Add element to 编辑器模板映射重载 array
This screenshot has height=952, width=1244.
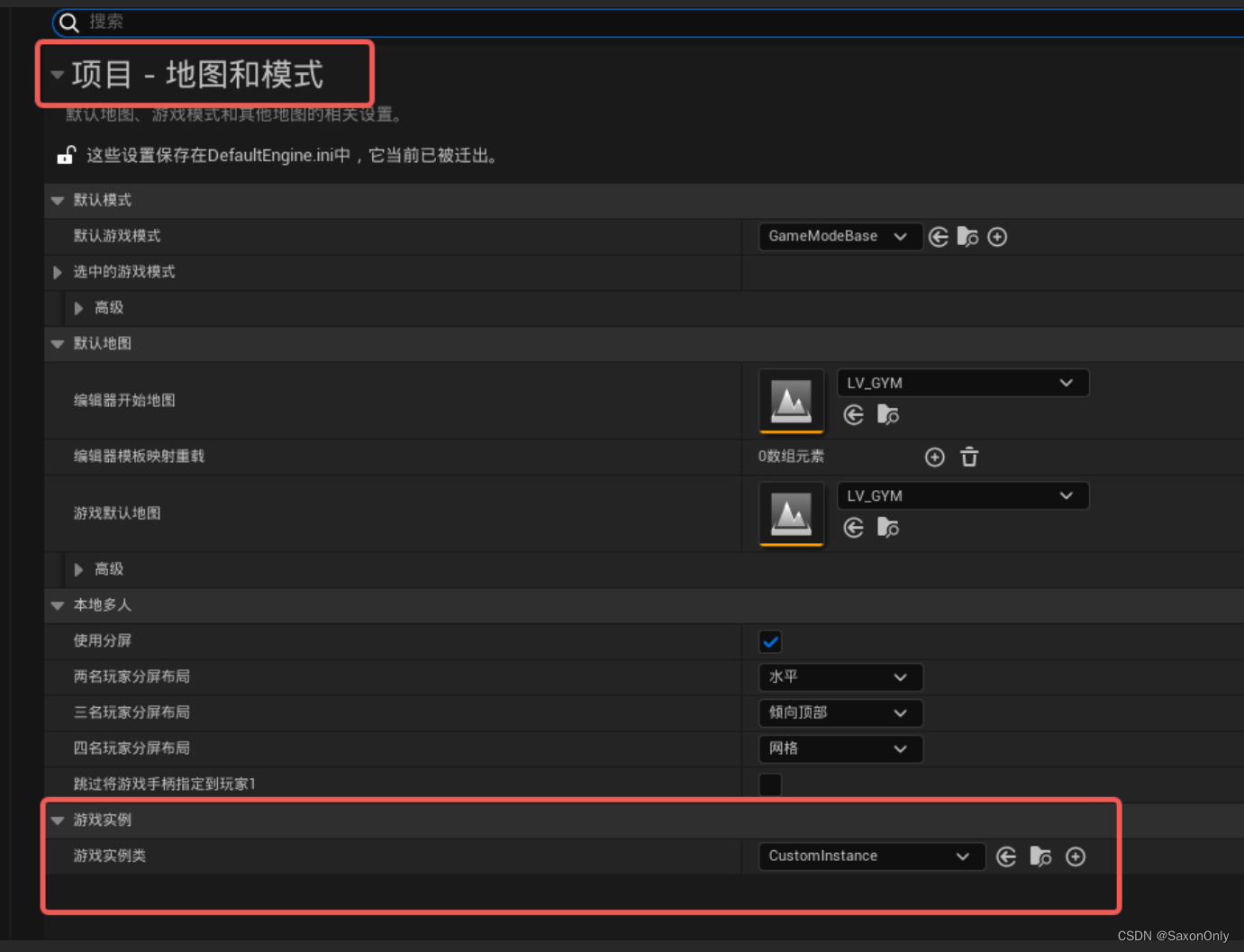pos(934,457)
